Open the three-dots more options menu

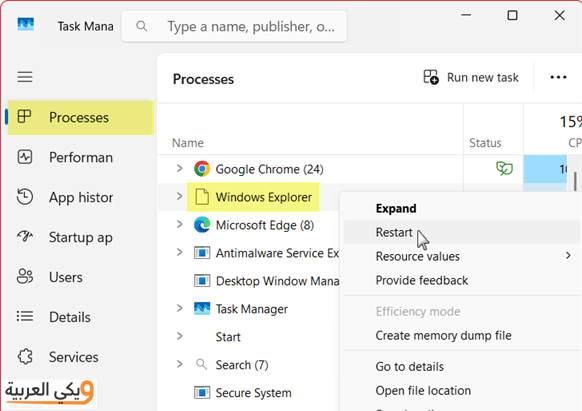(x=558, y=77)
